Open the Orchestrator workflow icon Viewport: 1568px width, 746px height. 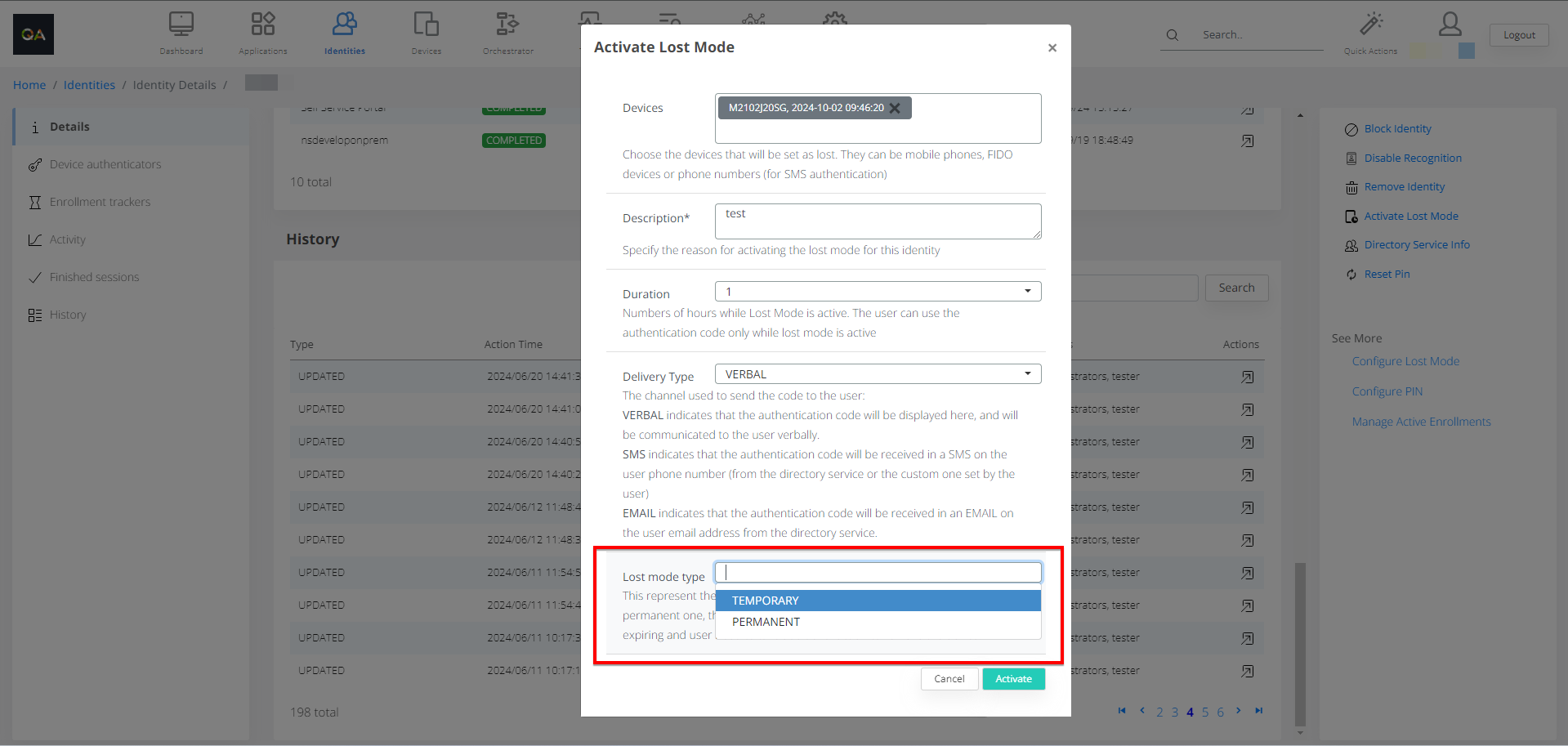point(507,25)
